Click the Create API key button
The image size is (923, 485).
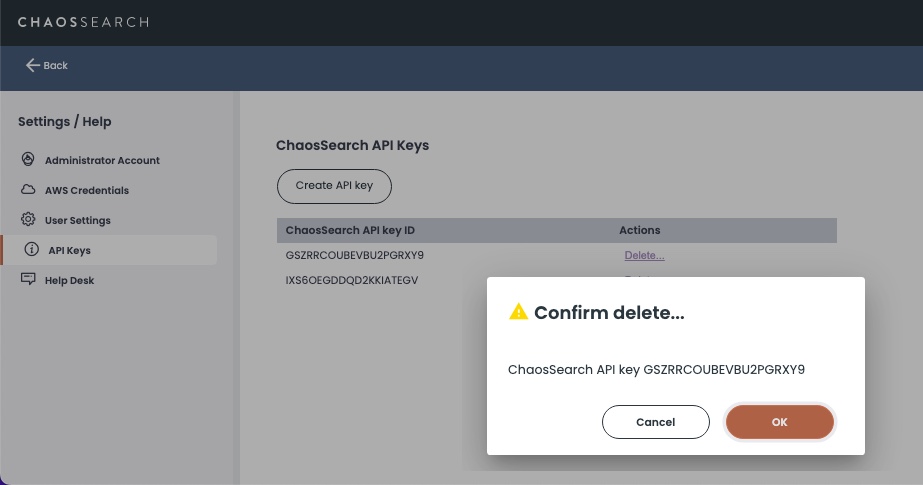click(334, 186)
